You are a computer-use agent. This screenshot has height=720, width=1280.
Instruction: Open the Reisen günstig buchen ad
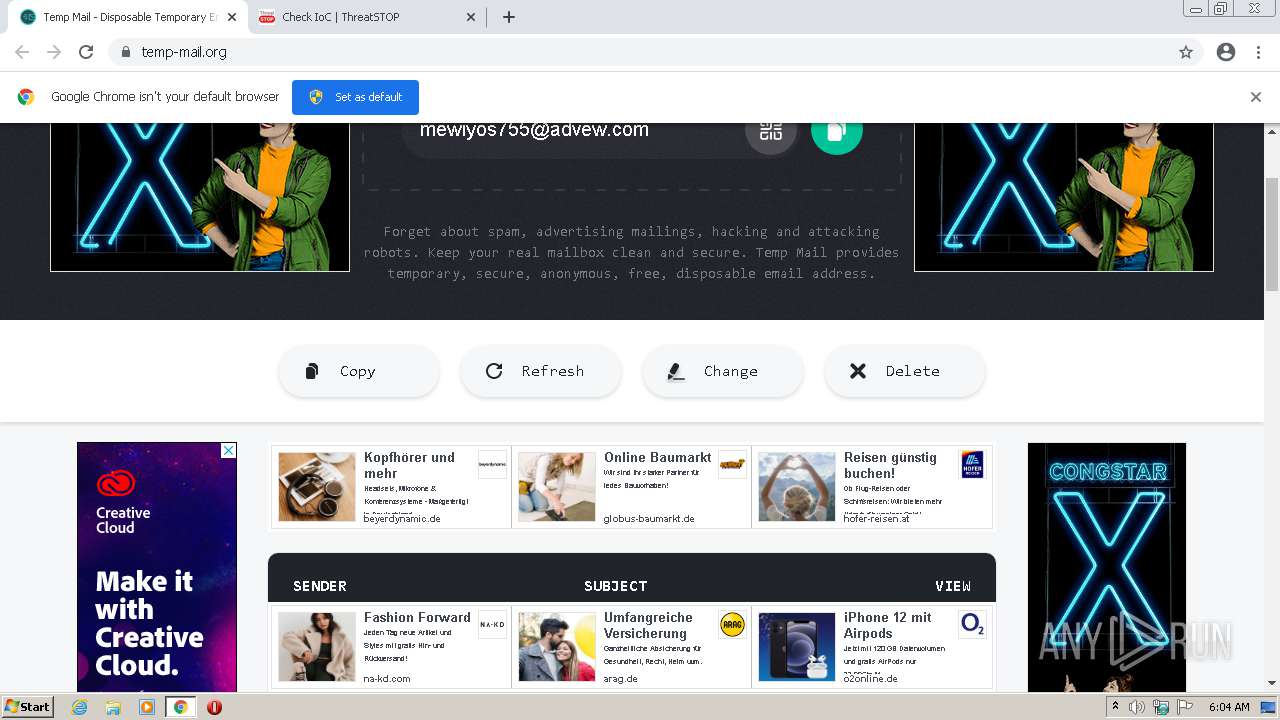pyautogui.click(x=872, y=487)
